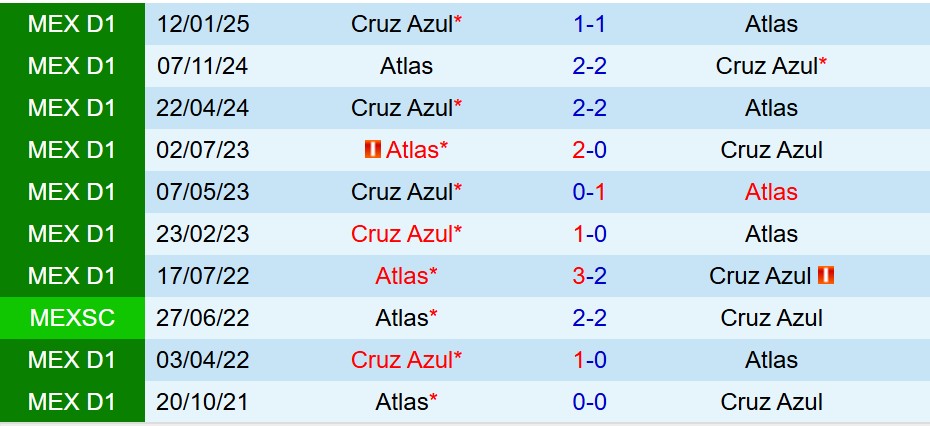This screenshot has width=930, height=426.
Task: Select the 0-1 score on 07/05/23
Action: click(589, 192)
